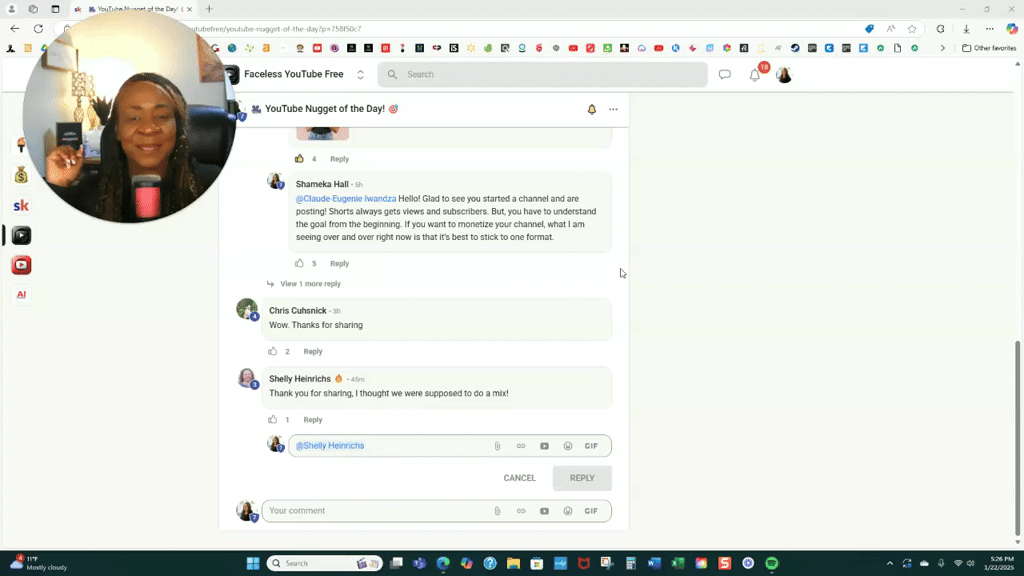Select the YouTube Nugget of the Day tab
The height and width of the screenshot is (576, 1024).
(133, 9)
